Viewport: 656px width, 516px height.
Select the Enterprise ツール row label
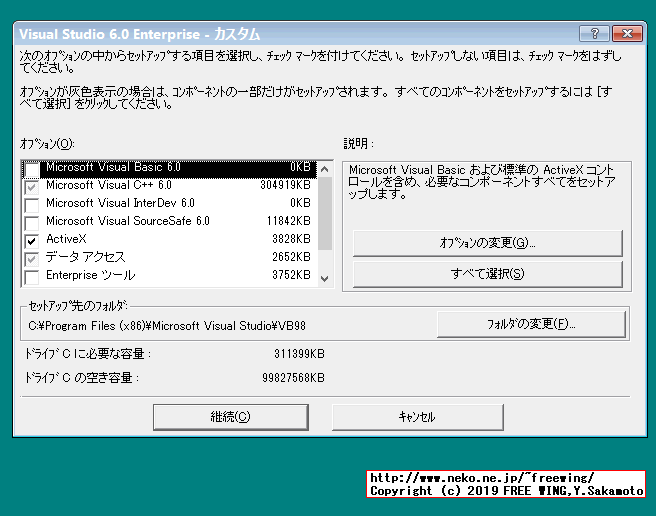click(x=90, y=275)
